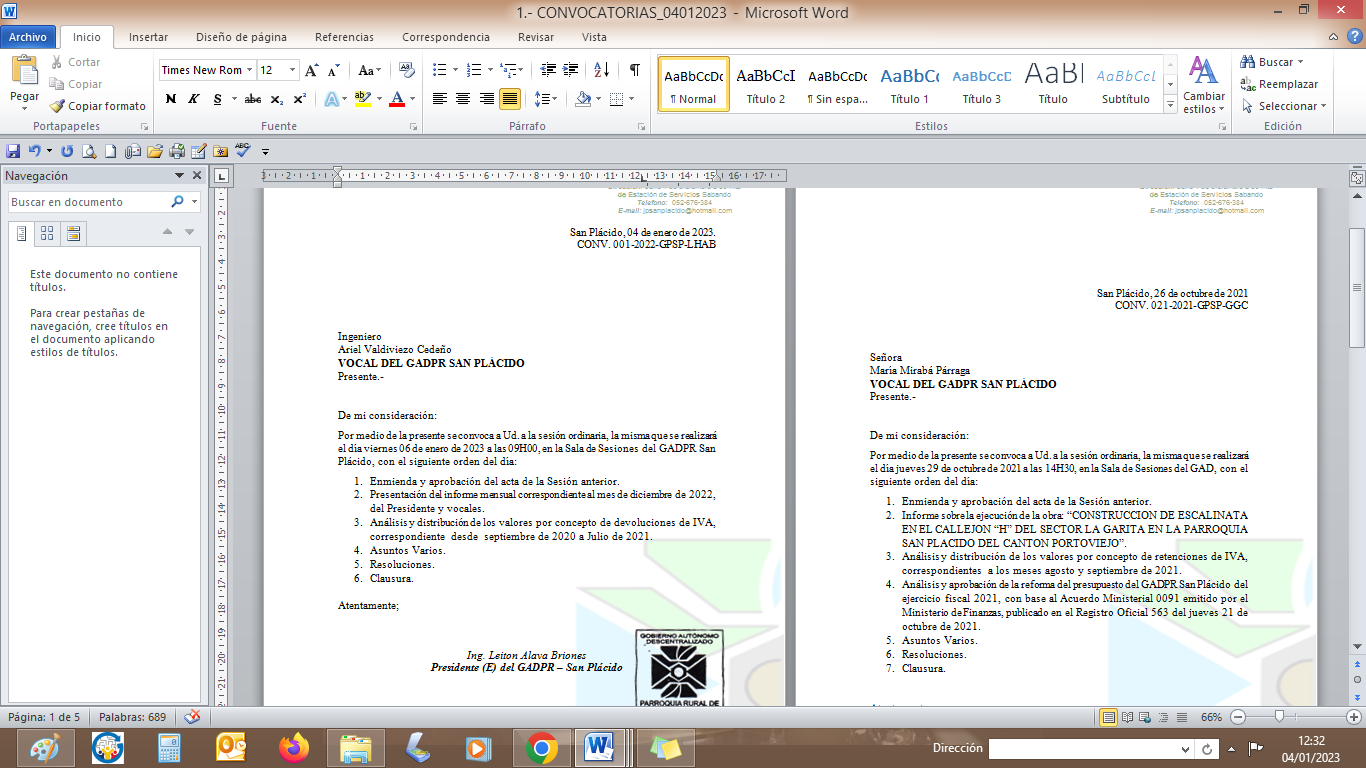Switch to the Insertar ribbon tab

[148, 37]
